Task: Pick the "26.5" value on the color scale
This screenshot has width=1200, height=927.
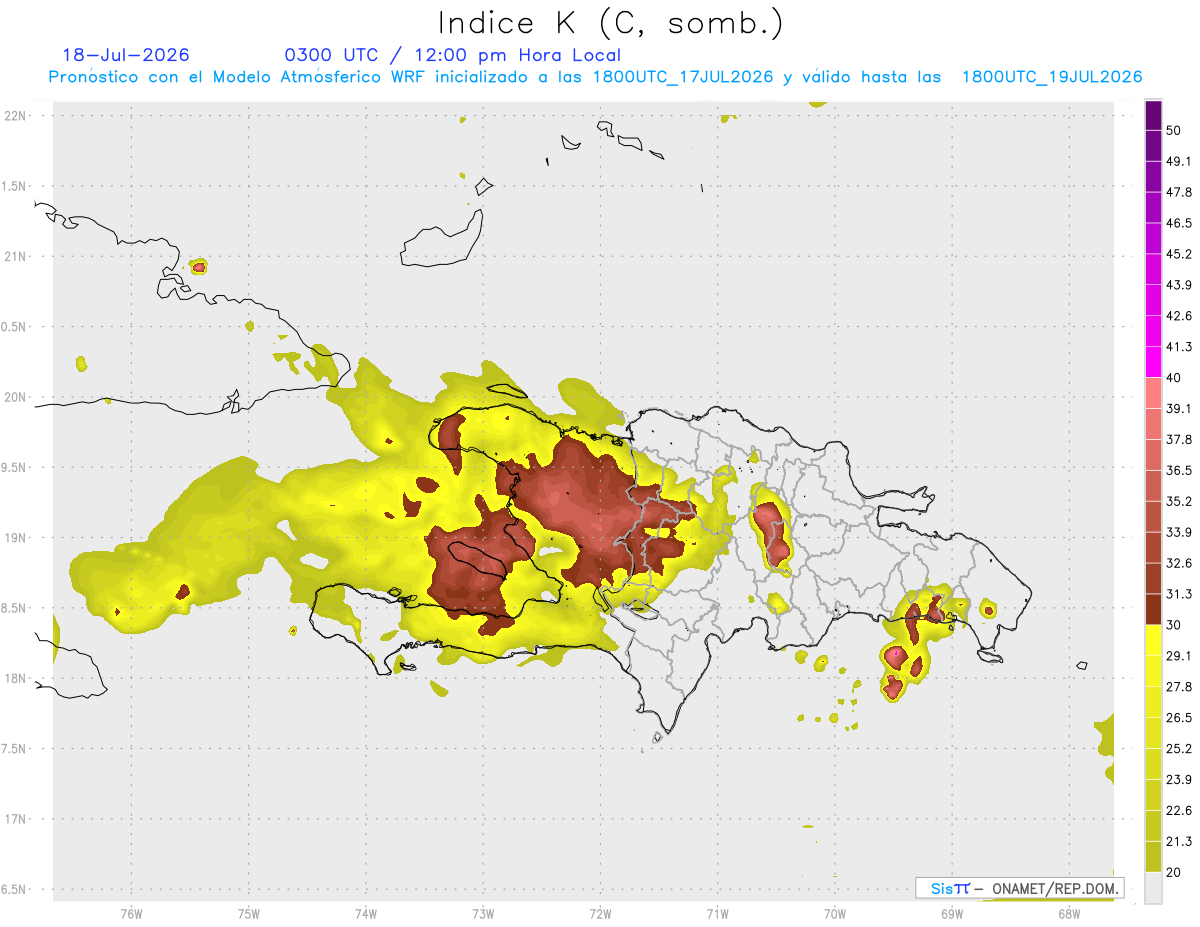Action: (1179, 718)
